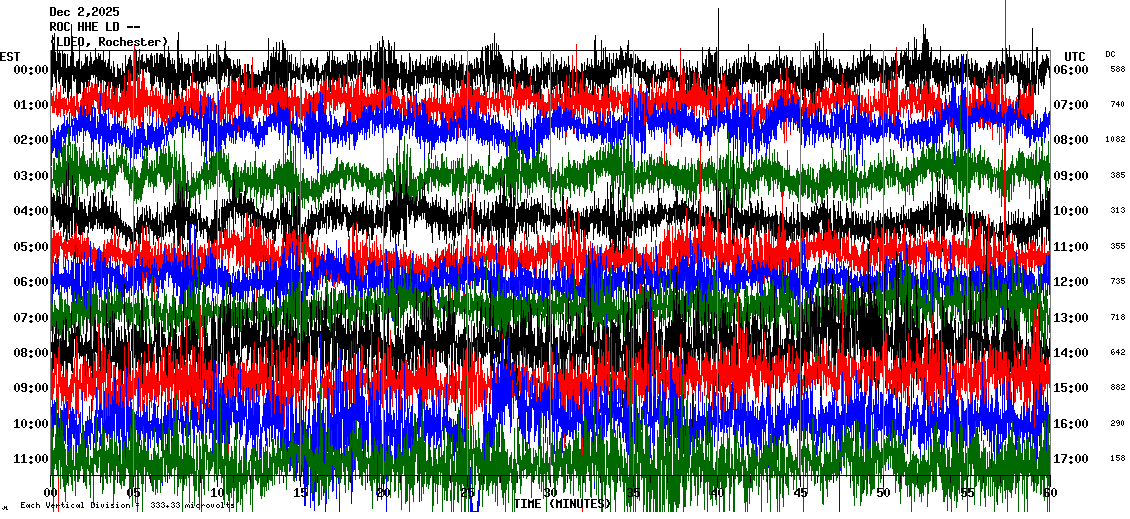This screenshot has height=519, width=1130.
Task: Click the DC value 158
Action: tap(1117, 459)
